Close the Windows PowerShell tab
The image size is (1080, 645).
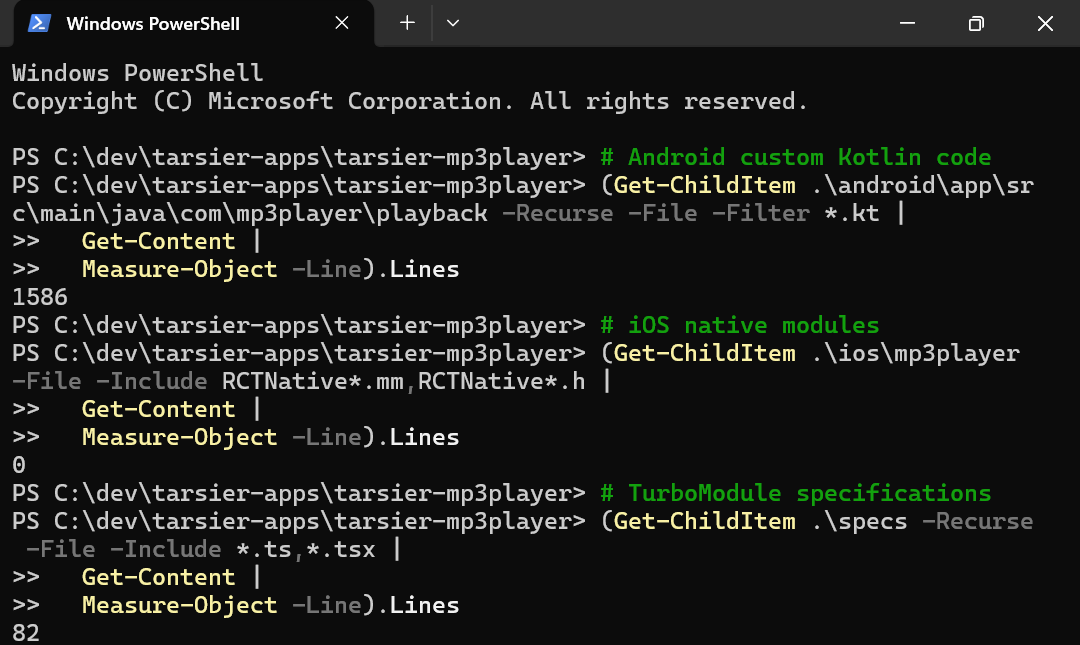[x=342, y=23]
